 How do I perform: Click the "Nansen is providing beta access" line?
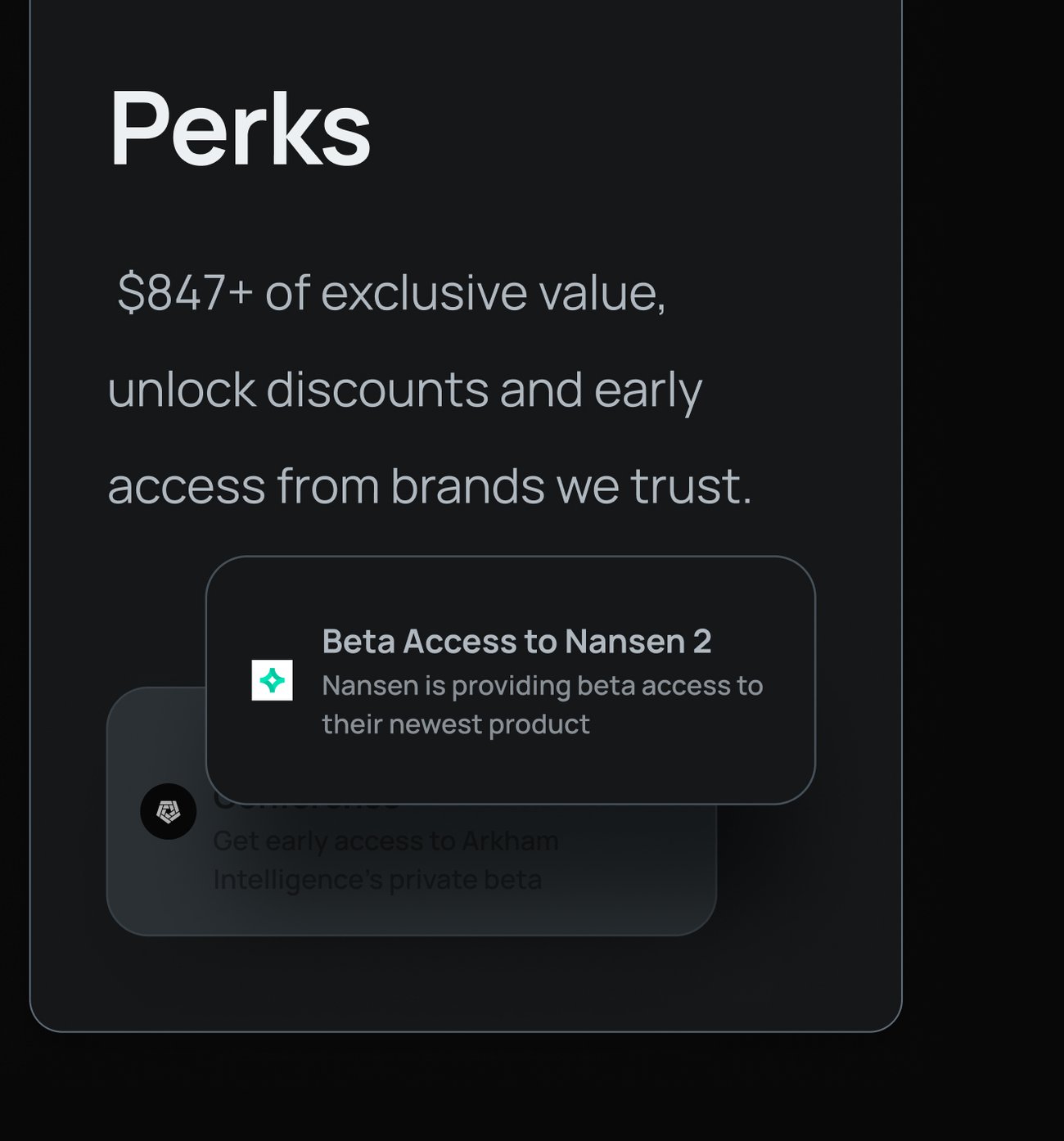[x=542, y=686]
